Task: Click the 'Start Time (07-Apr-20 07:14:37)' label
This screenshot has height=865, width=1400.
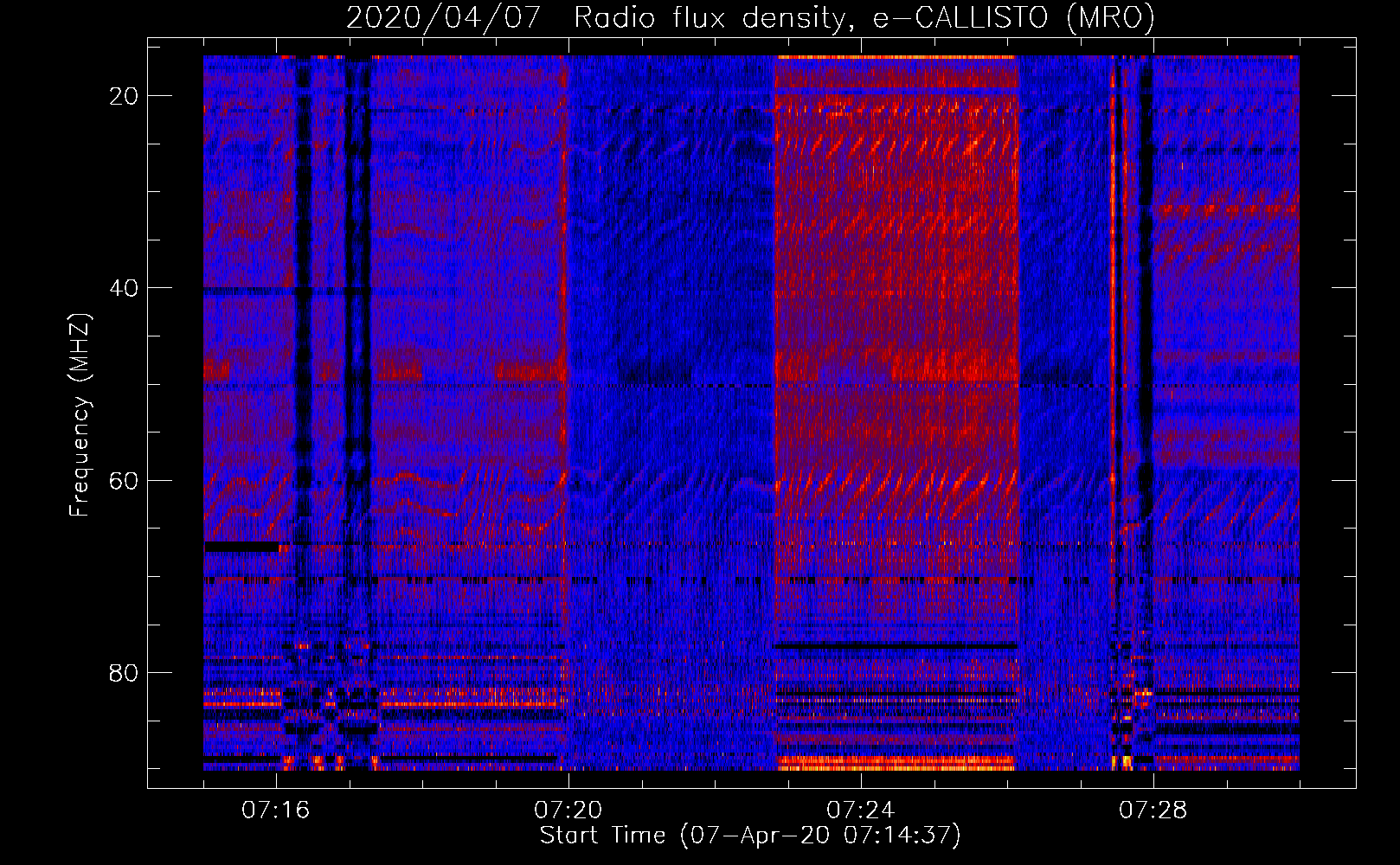Action: pos(750,836)
